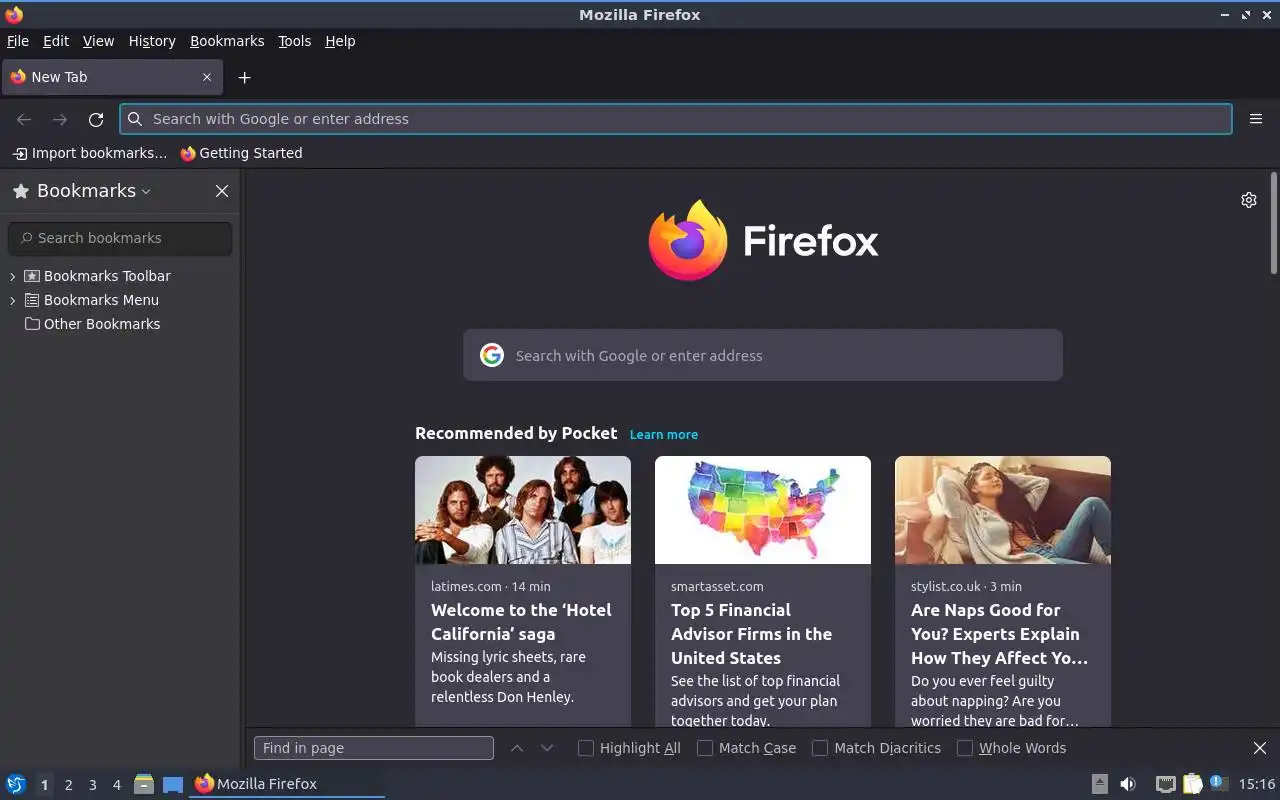This screenshot has height=800, width=1280.
Task: Click the band photo thumbnail
Action: 523,510
